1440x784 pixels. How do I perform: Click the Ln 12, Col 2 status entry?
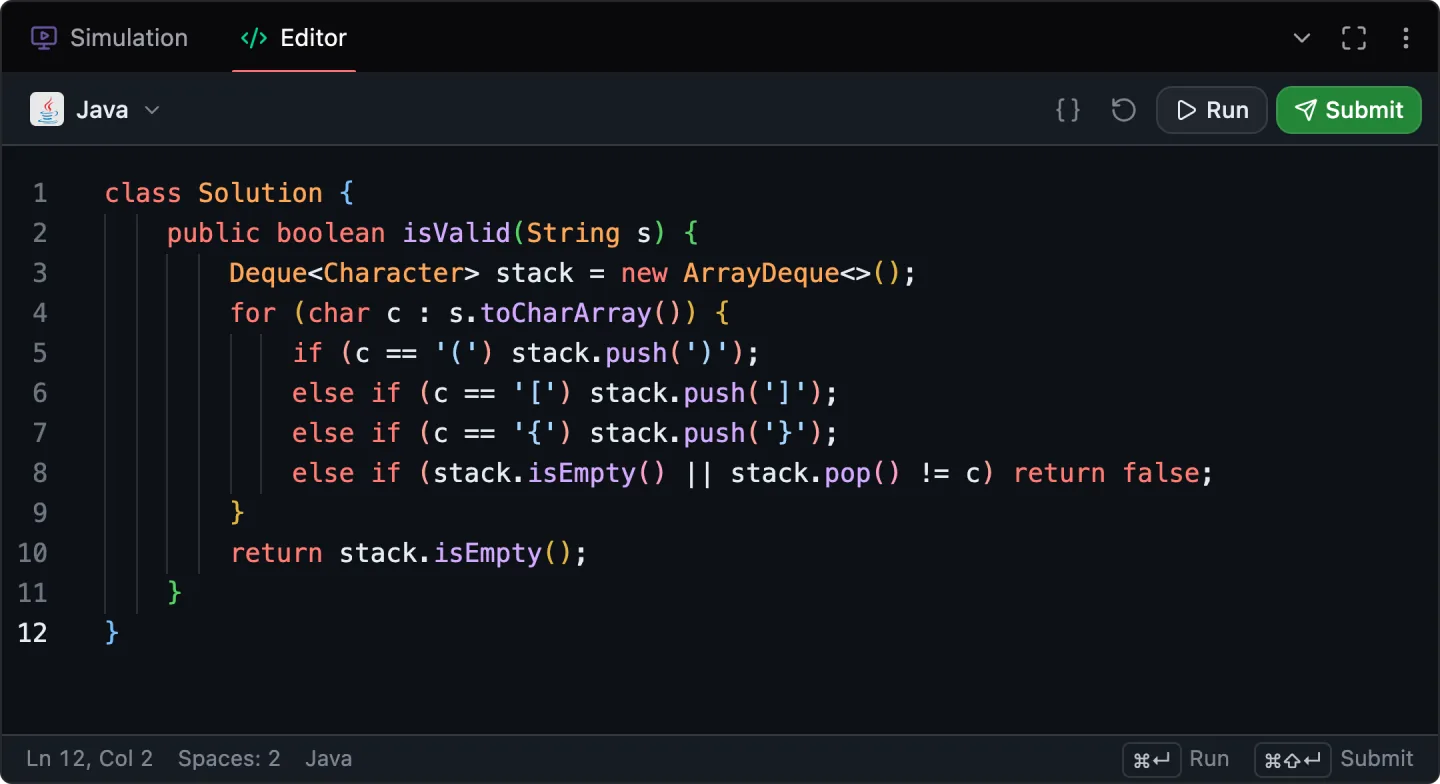pos(90,758)
